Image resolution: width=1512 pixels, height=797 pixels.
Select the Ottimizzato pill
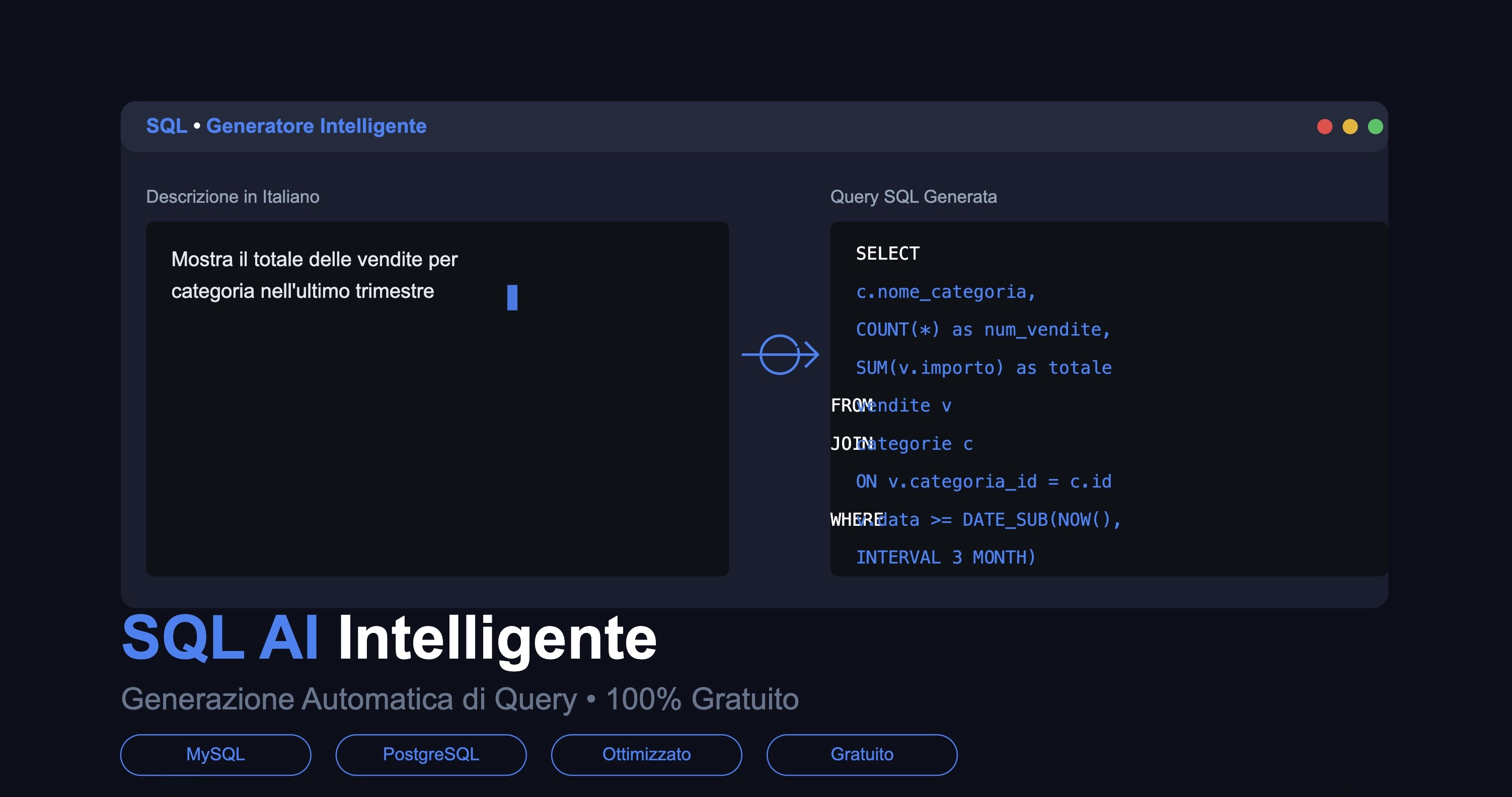(x=646, y=755)
